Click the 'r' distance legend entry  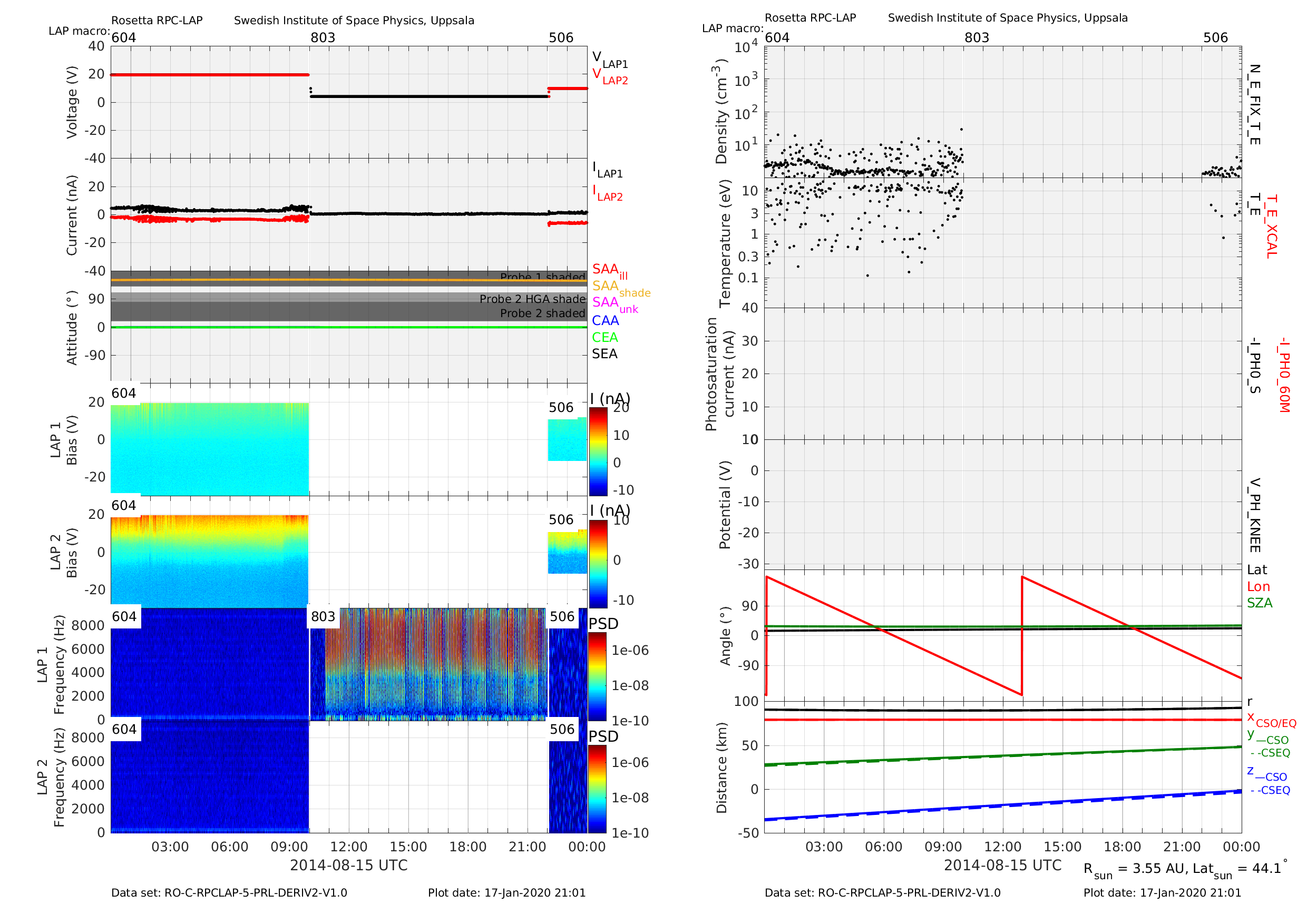(1250, 702)
